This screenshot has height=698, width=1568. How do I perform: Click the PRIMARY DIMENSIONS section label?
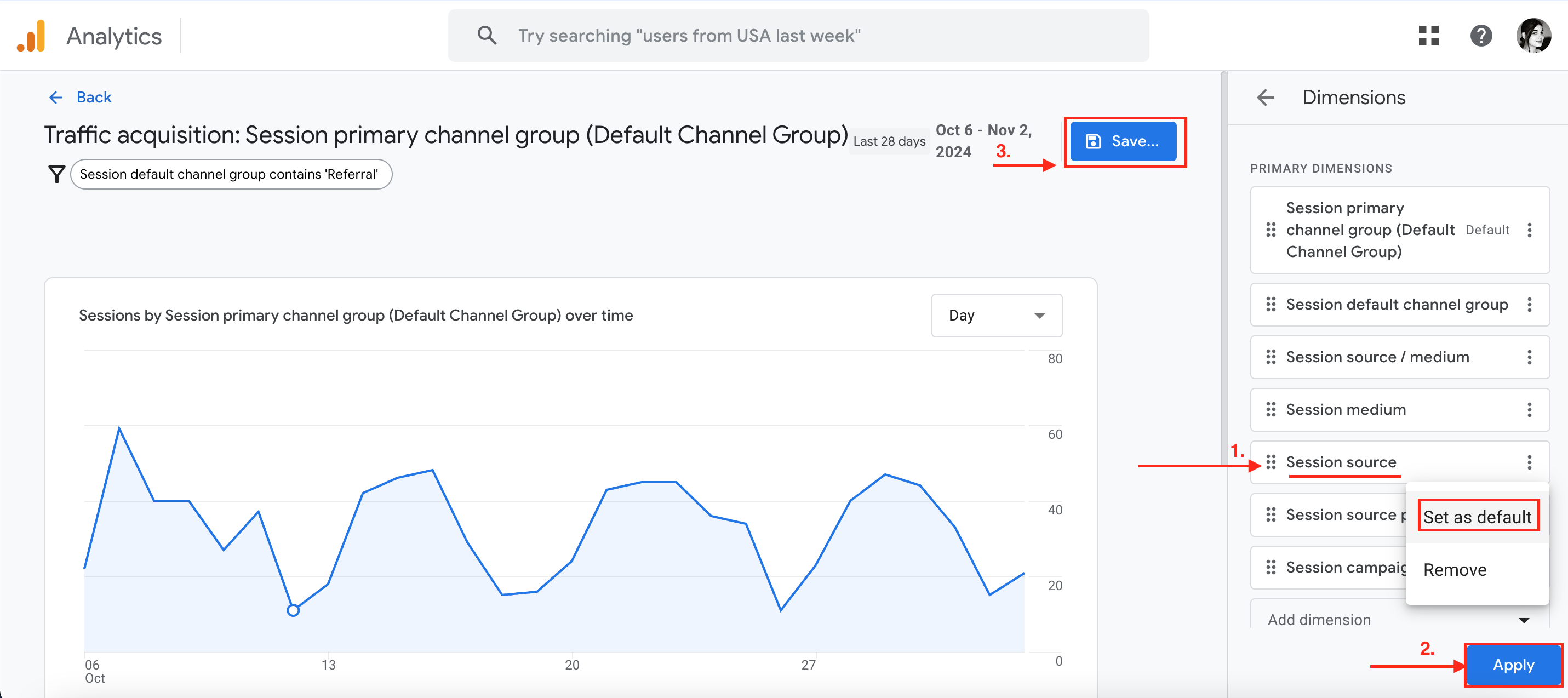pyautogui.click(x=1321, y=169)
